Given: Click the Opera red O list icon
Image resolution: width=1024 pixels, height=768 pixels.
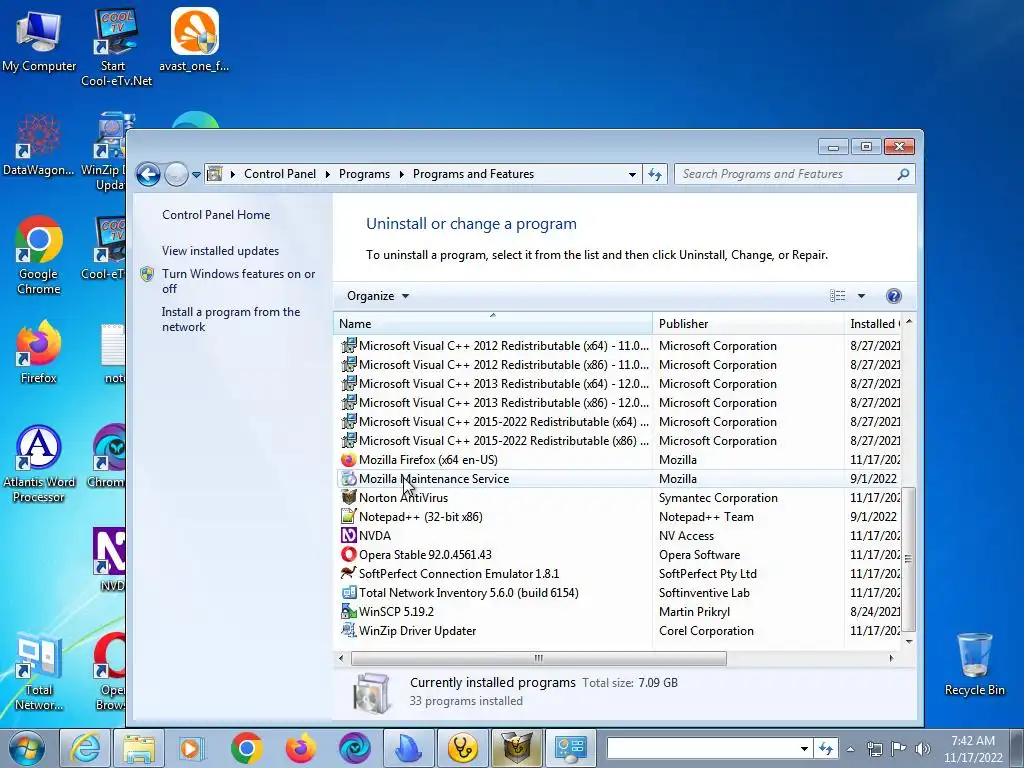Looking at the screenshot, I should click(x=349, y=554).
